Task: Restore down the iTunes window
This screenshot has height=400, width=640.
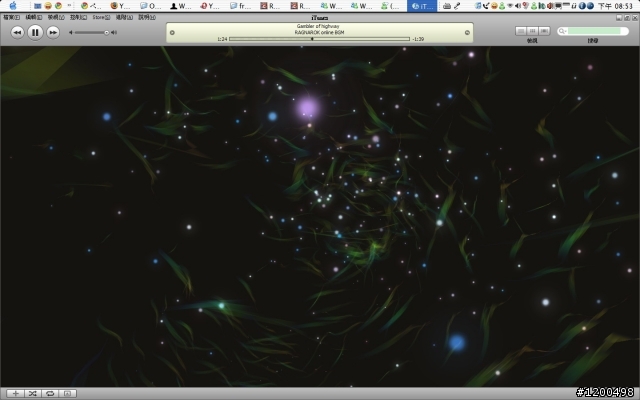Action: [x=627, y=18]
